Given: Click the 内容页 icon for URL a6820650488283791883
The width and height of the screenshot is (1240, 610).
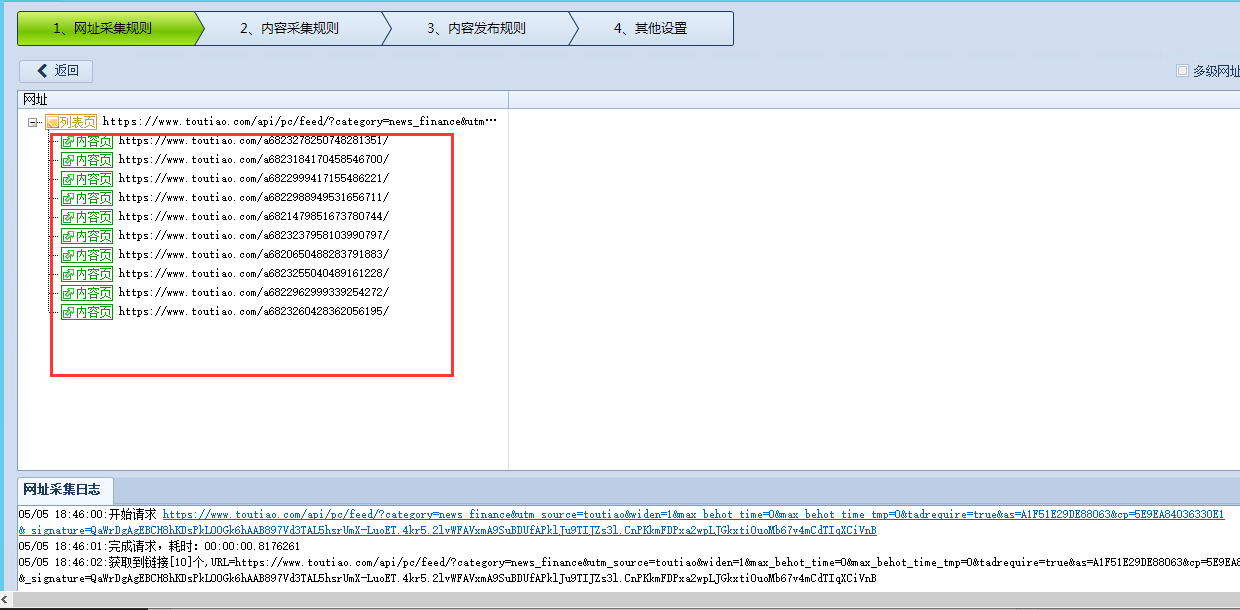Looking at the screenshot, I should [x=87, y=255].
